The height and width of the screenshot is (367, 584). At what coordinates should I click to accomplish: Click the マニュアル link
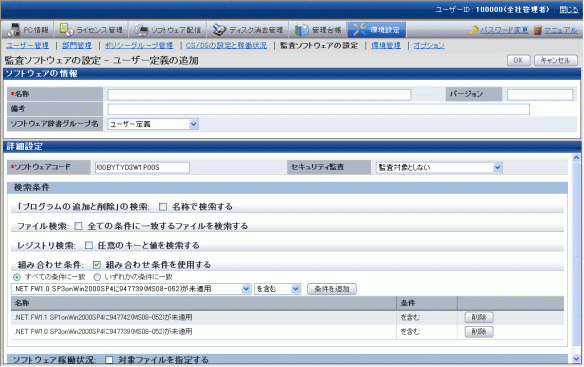point(561,30)
